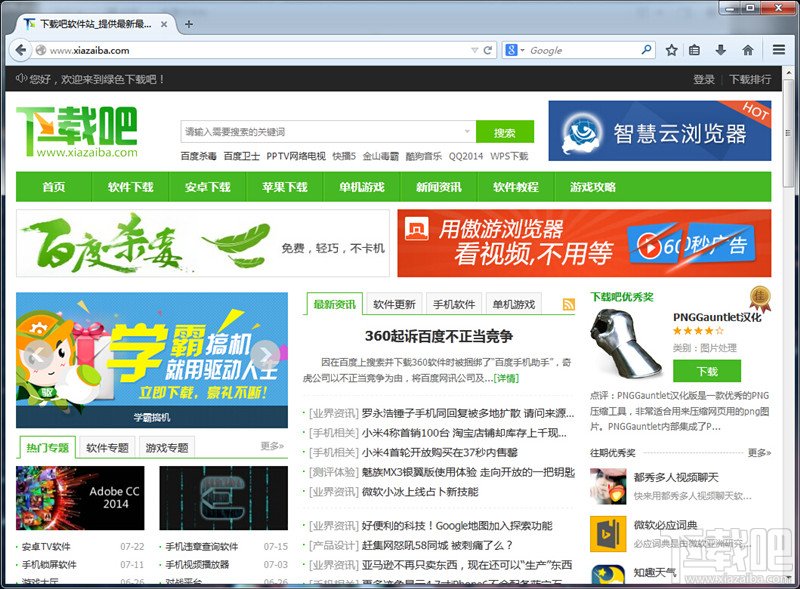This screenshot has height=589, width=800.
Task: Open headline 360起诉百度不正当竞争
Action: (x=439, y=336)
